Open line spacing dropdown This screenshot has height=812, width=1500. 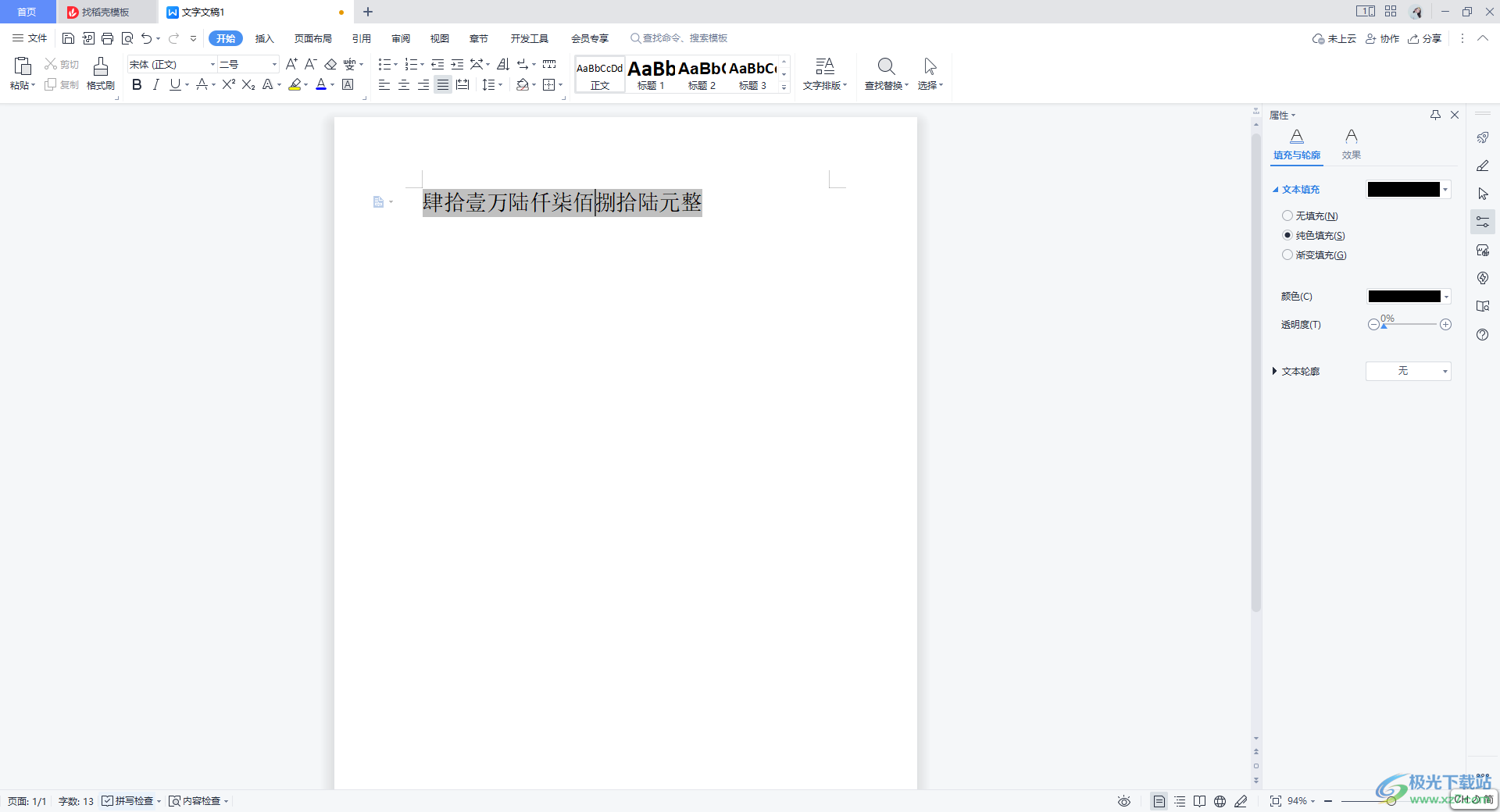(492, 84)
